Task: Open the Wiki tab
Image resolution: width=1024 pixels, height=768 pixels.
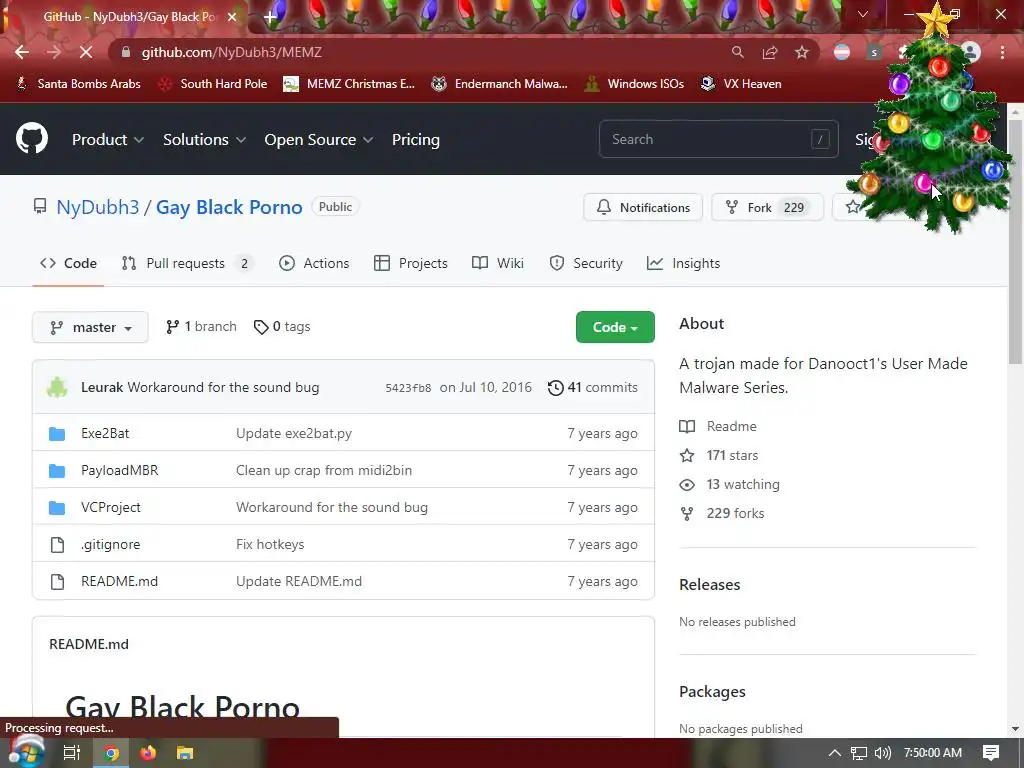Action: pyautogui.click(x=498, y=263)
